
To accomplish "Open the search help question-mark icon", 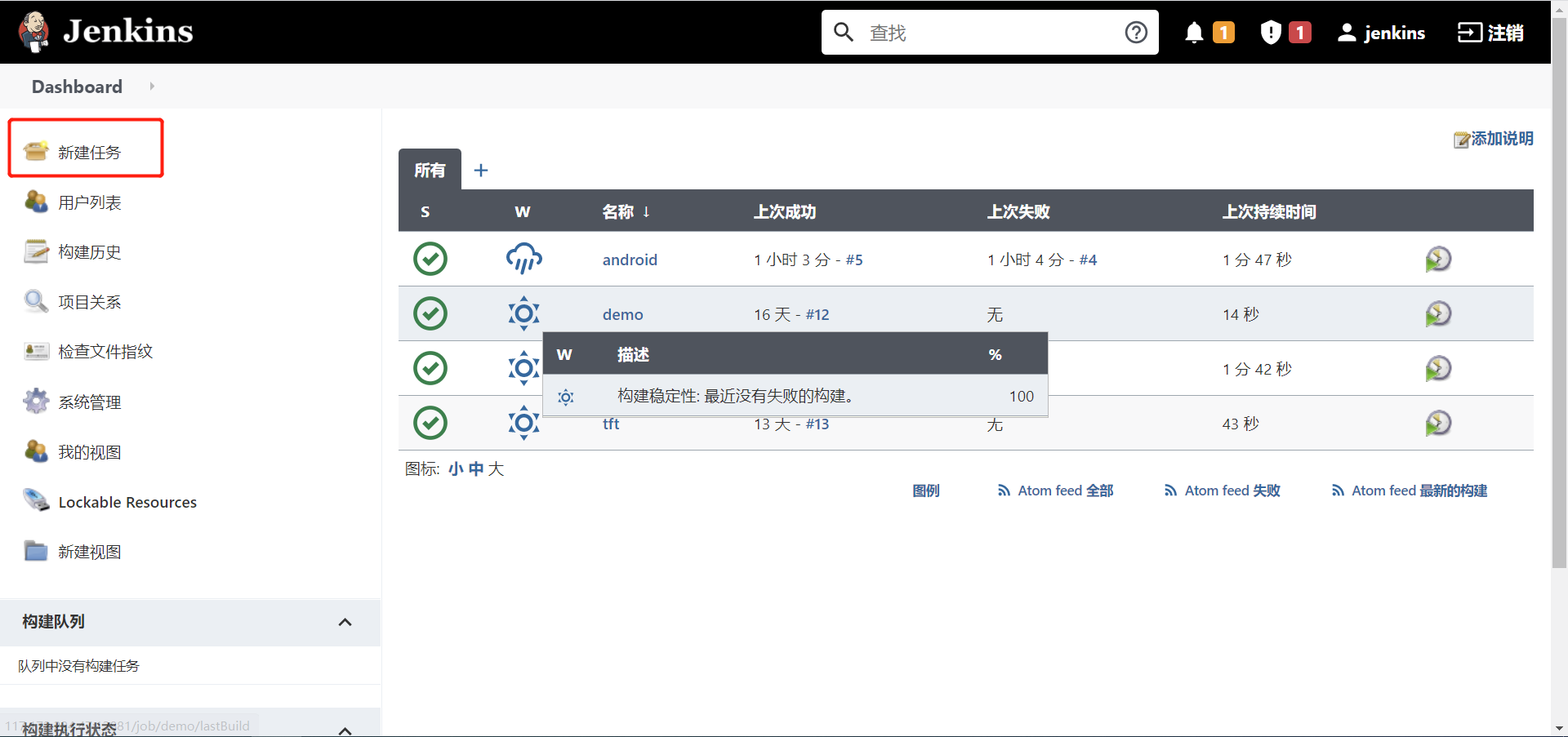I will [x=1136, y=33].
